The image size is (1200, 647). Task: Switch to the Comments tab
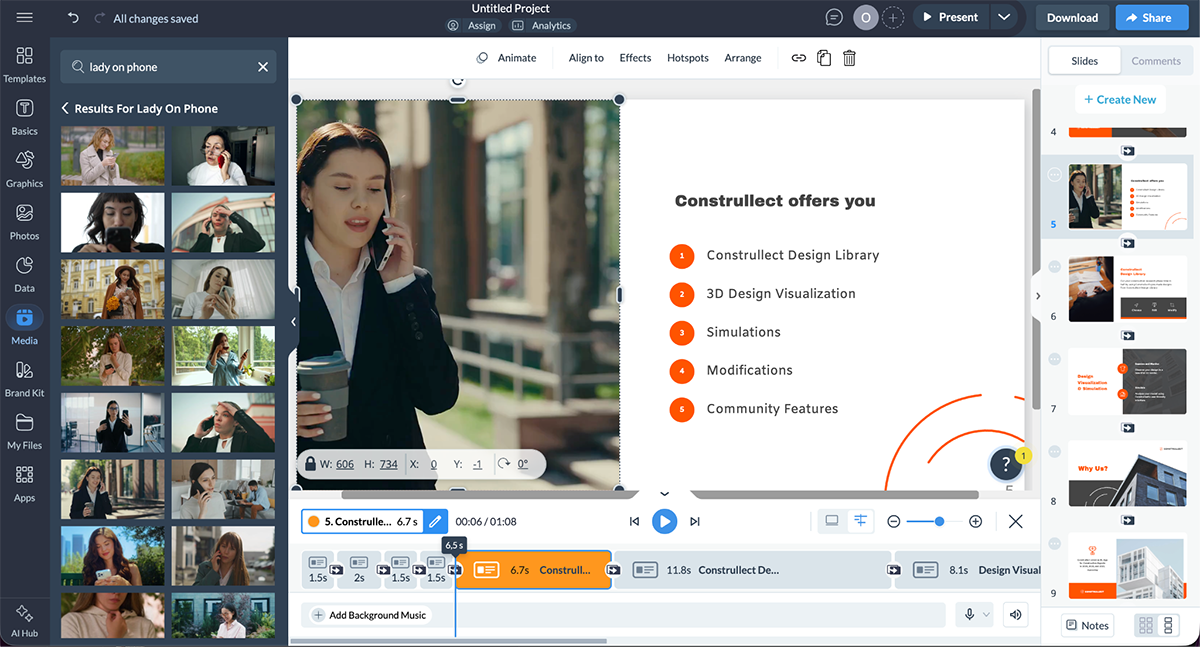[x=1156, y=61]
